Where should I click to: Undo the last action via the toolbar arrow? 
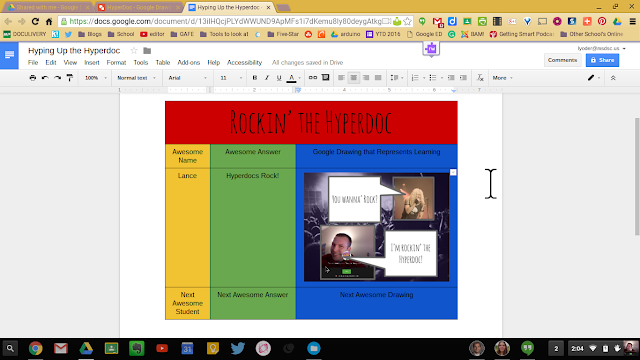(x=45, y=78)
